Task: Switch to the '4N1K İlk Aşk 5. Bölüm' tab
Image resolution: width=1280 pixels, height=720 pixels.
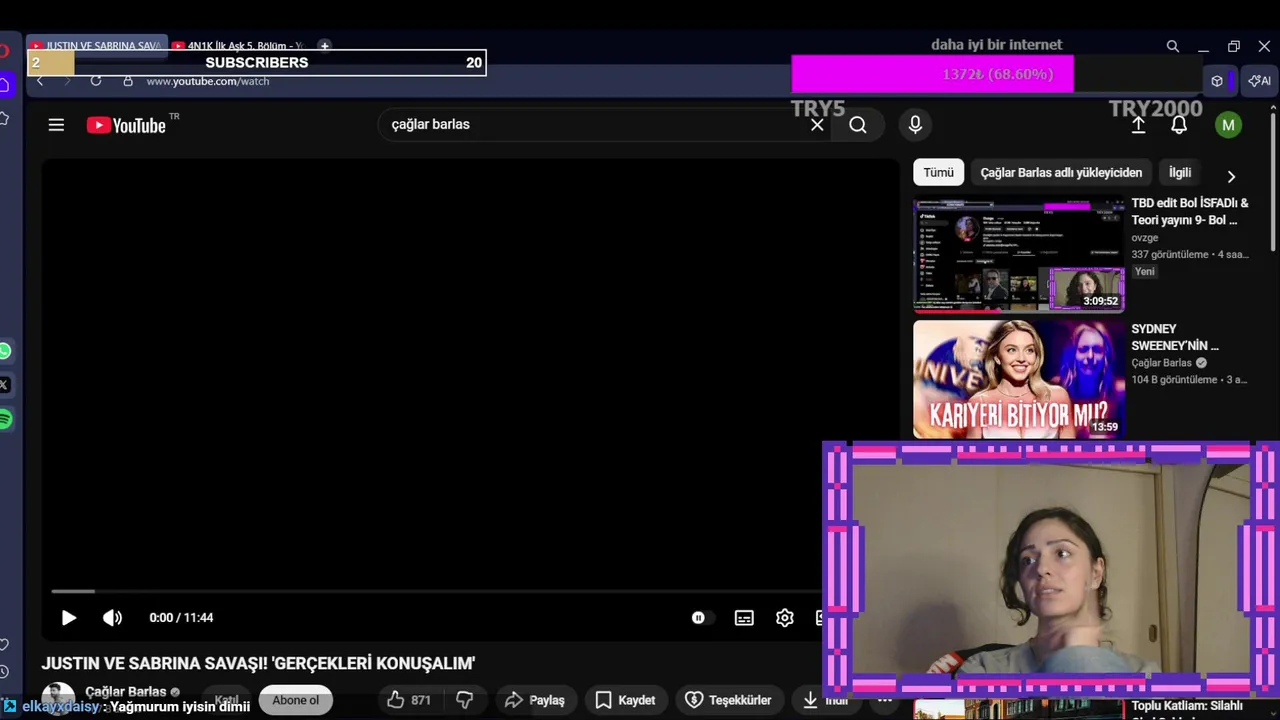Action: tap(240, 46)
